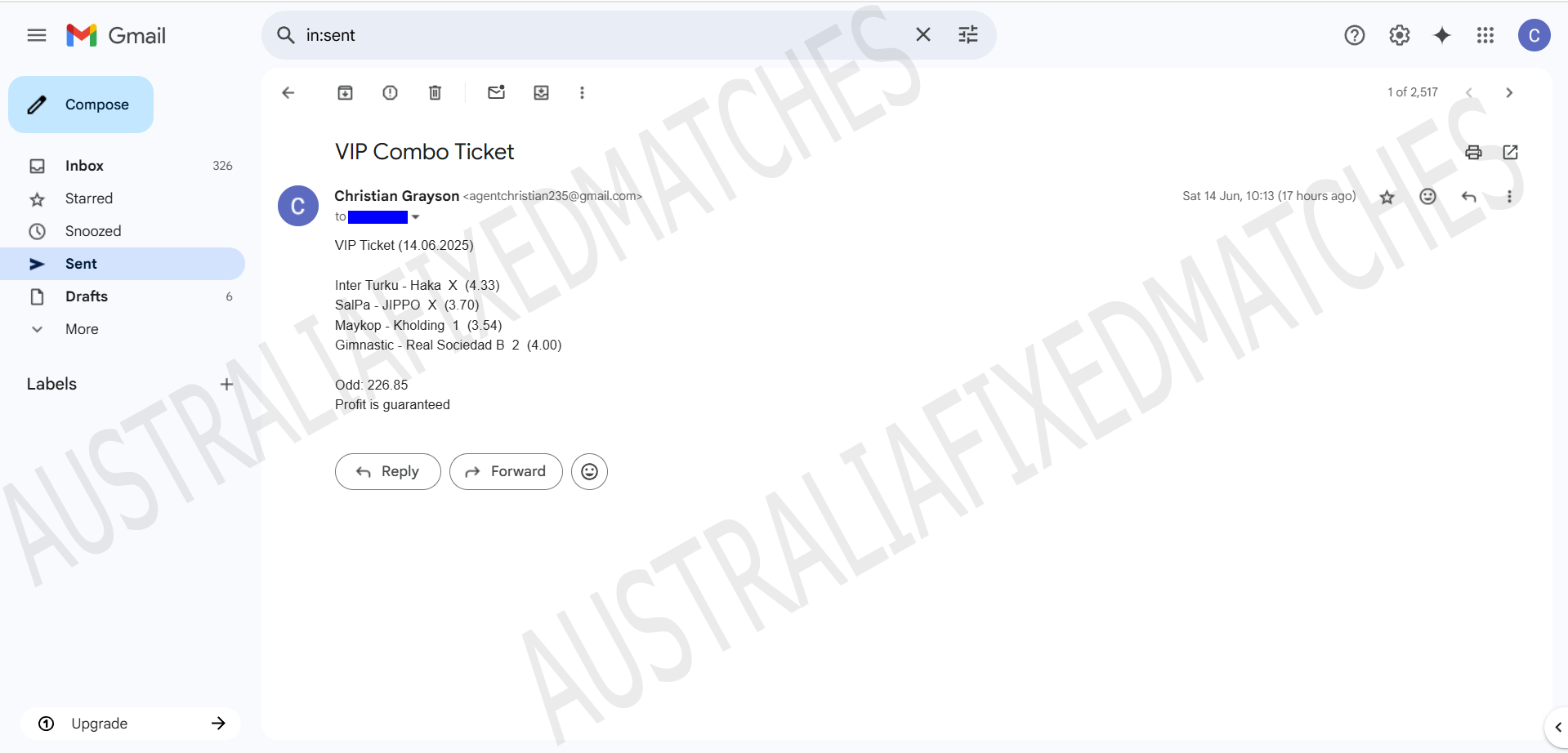Clear the in:sent search query

(923, 34)
